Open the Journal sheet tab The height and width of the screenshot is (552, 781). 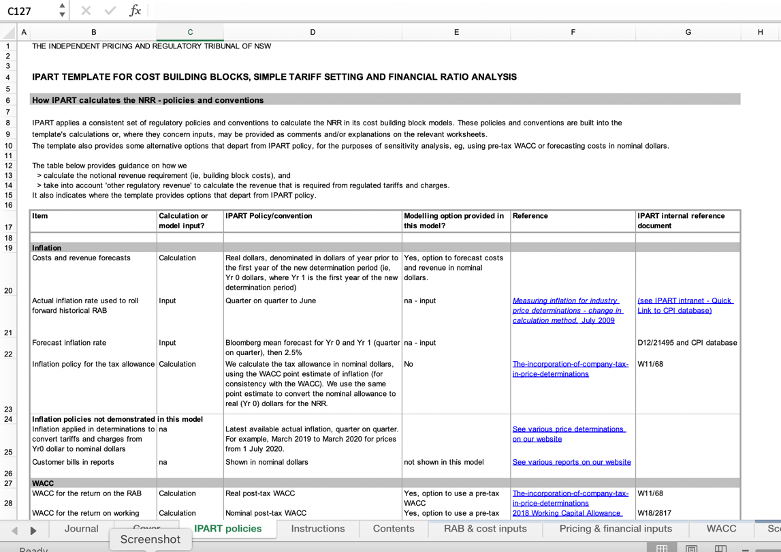tap(82, 528)
